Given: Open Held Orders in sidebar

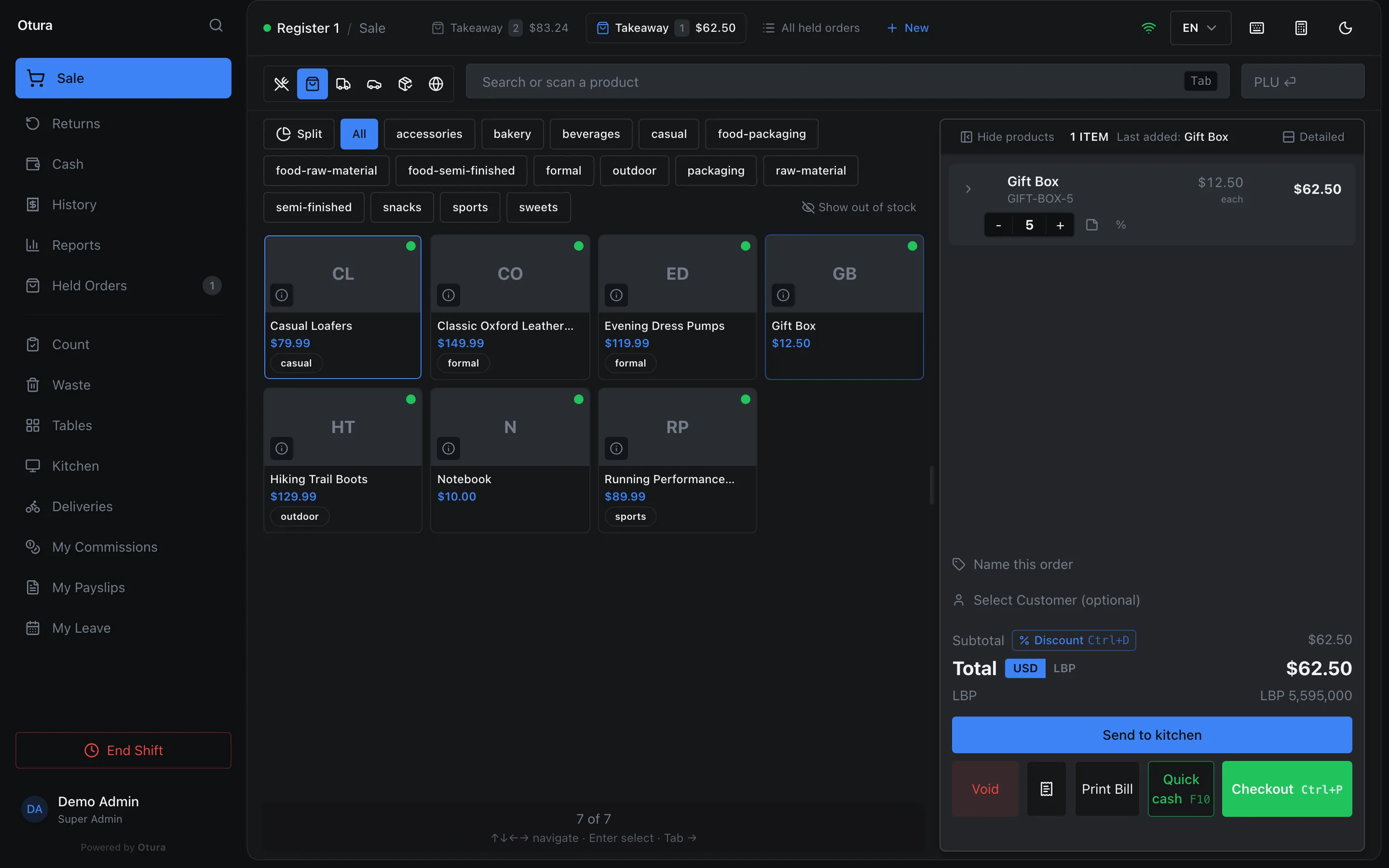Looking at the screenshot, I should click(123, 286).
